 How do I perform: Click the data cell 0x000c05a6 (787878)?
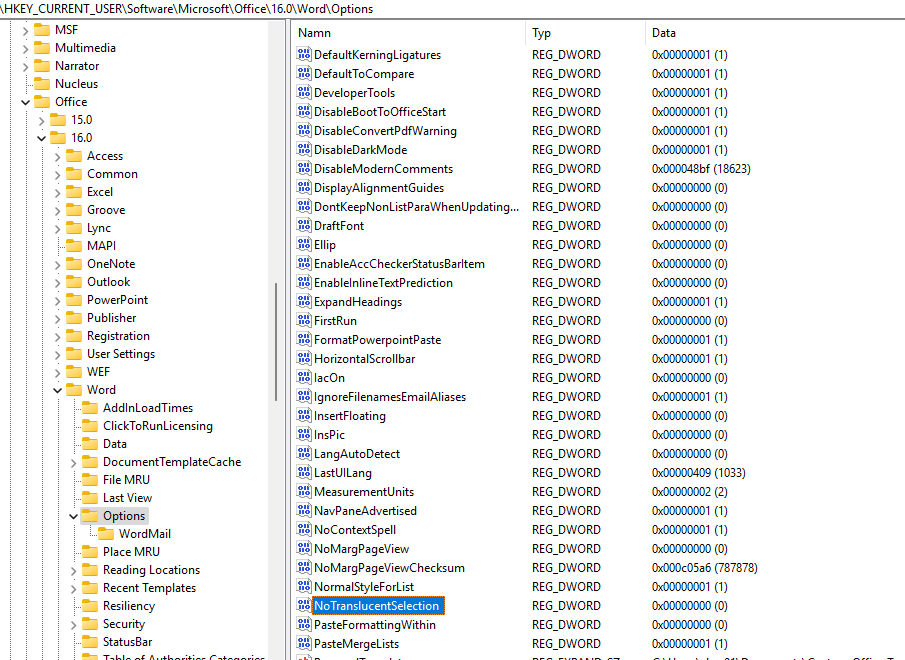point(704,568)
